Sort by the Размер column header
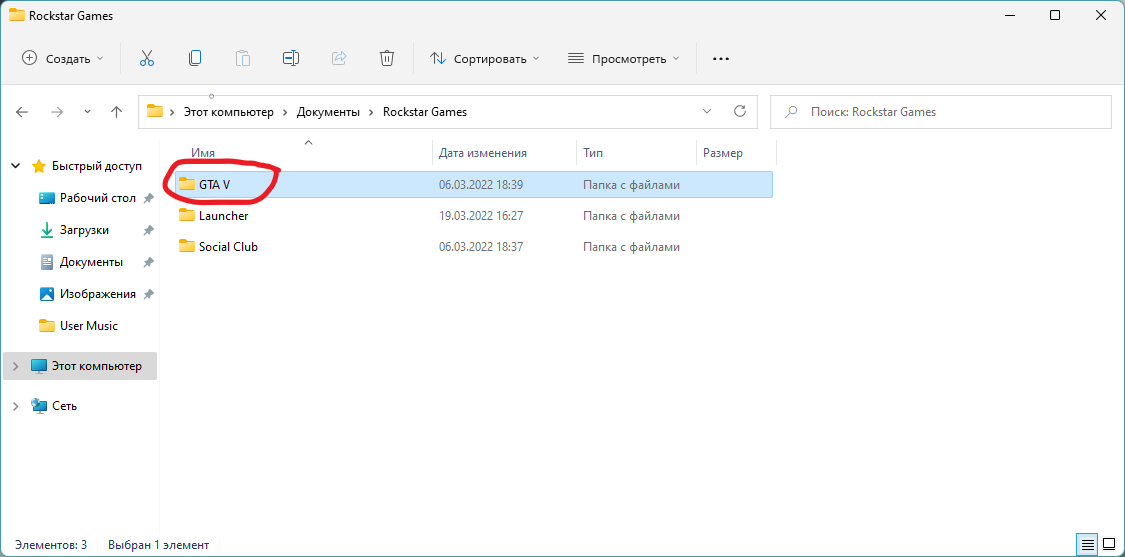Screen dimensions: 1125x557 722,153
